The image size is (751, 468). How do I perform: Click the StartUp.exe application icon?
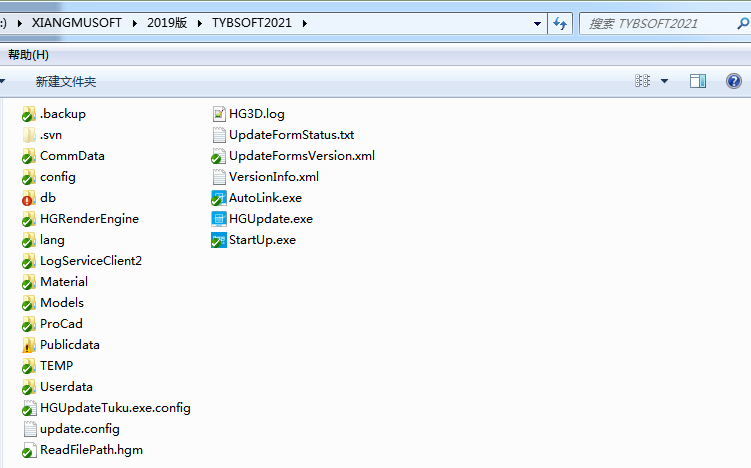click(218, 240)
